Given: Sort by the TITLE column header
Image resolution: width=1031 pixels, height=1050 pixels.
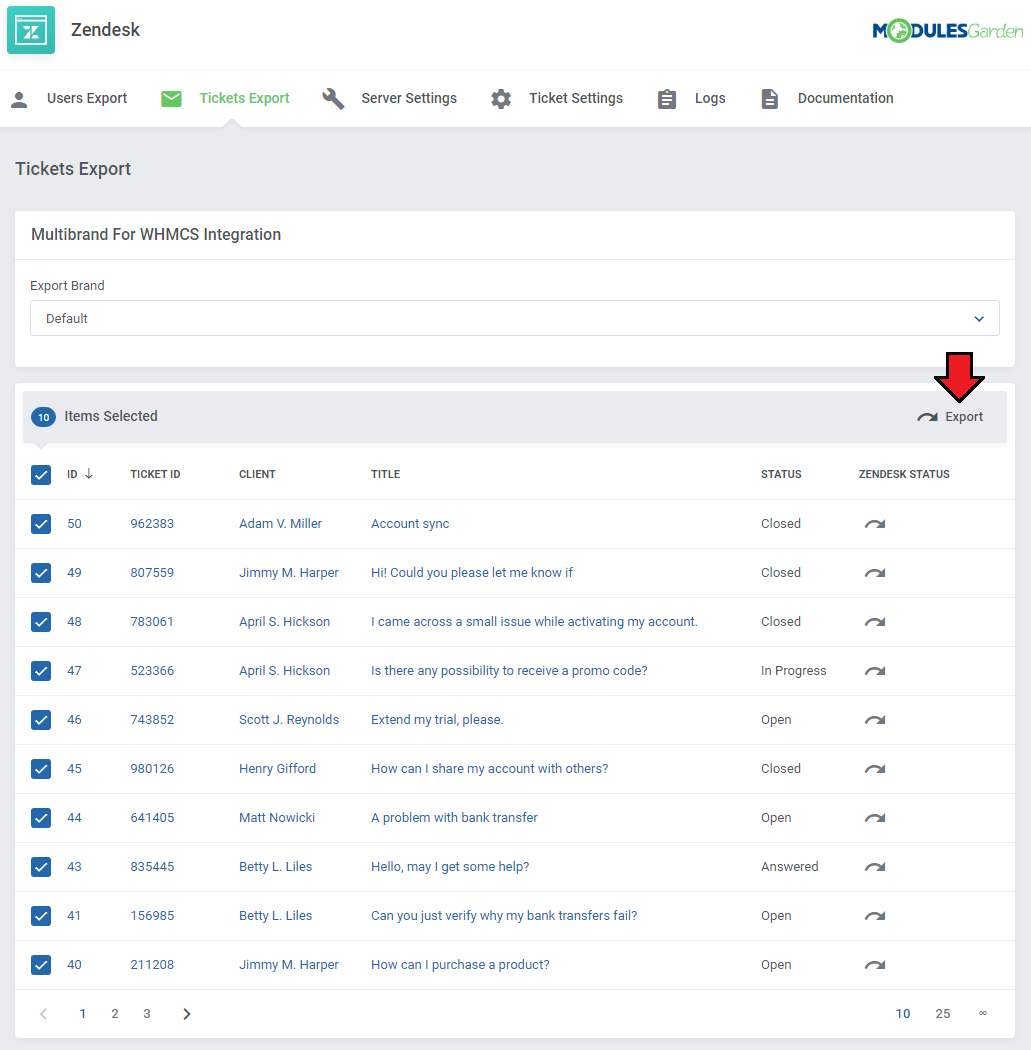Looking at the screenshot, I should (x=386, y=474).
